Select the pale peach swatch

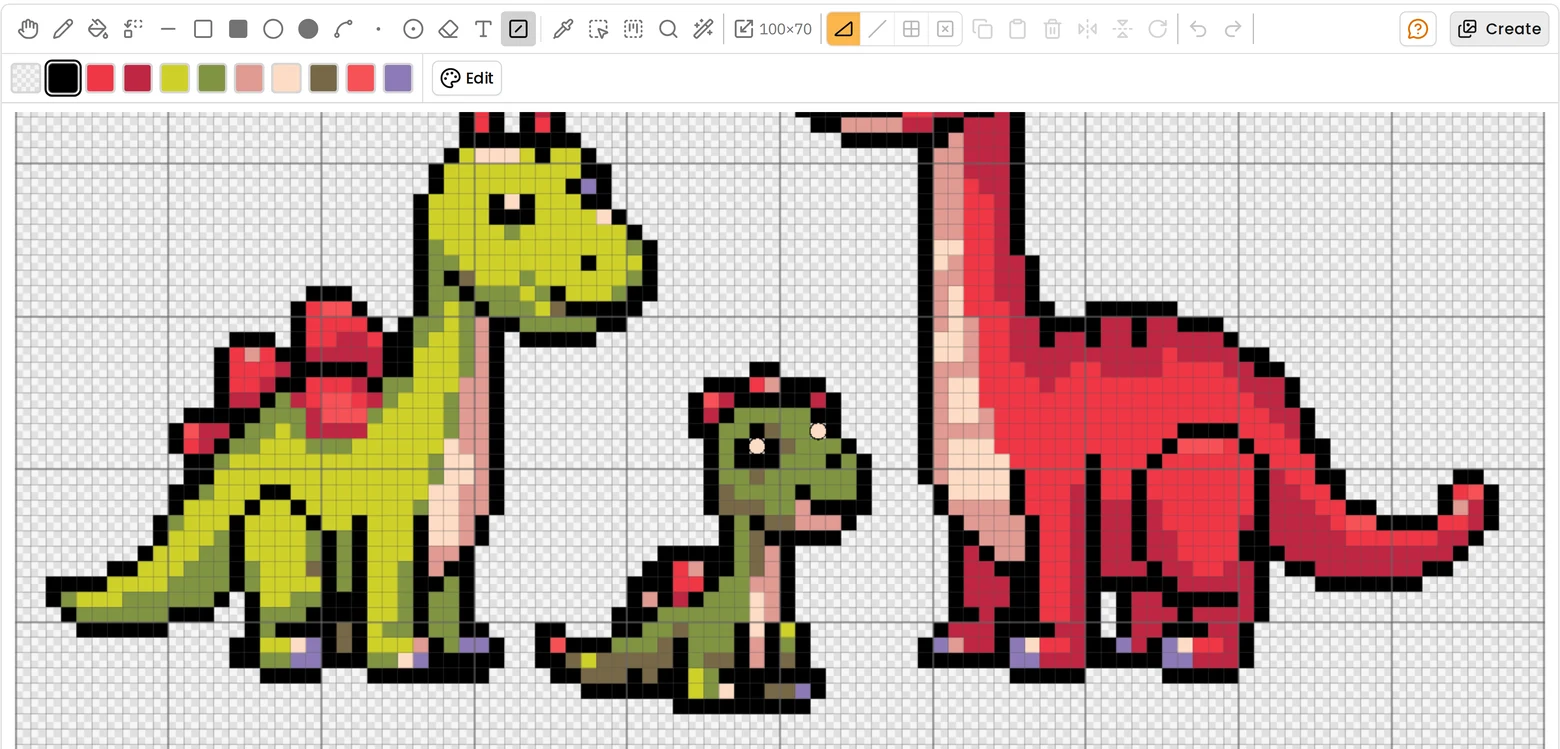pos(286,78)
